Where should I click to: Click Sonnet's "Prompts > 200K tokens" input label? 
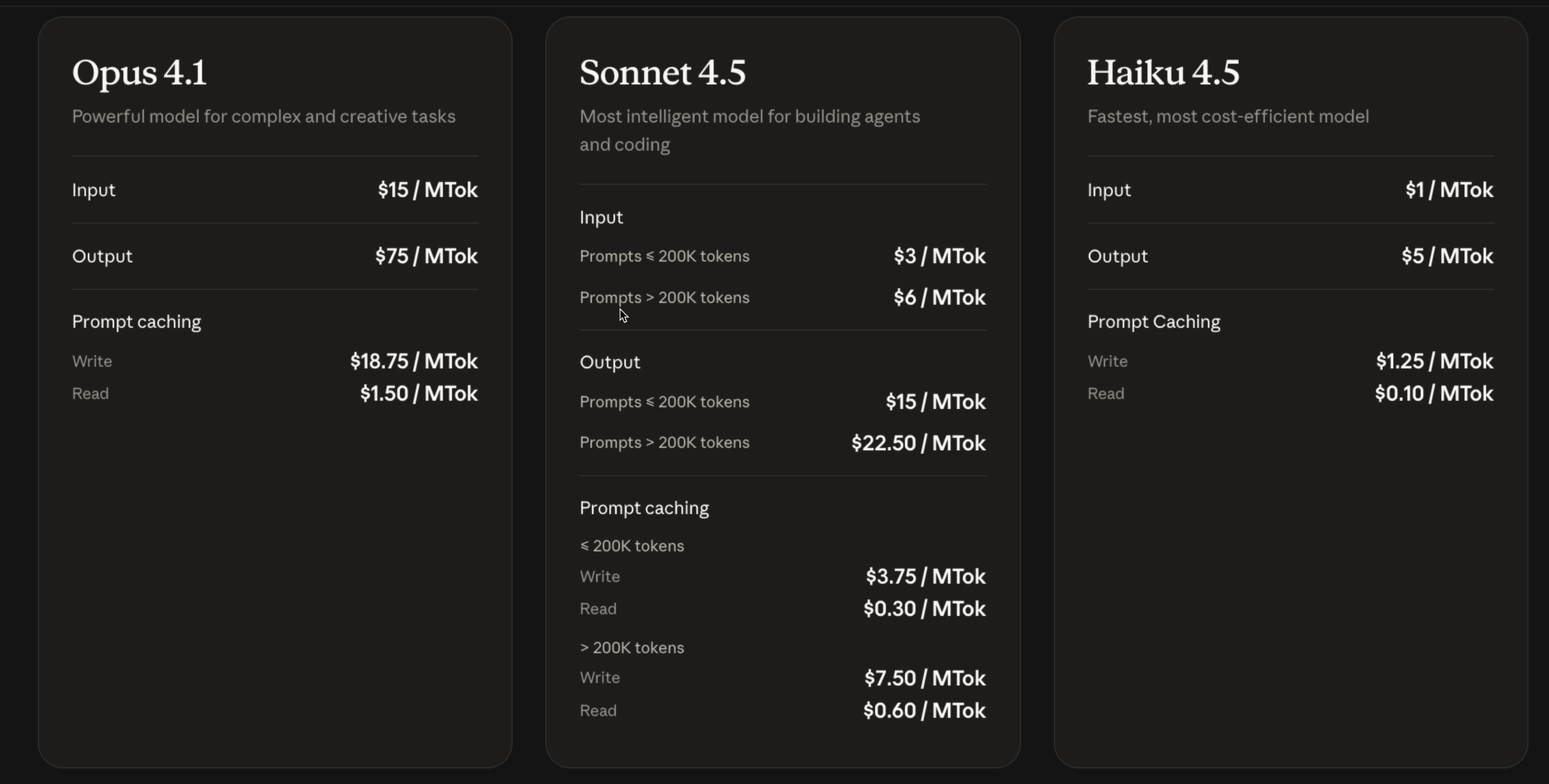664,298
